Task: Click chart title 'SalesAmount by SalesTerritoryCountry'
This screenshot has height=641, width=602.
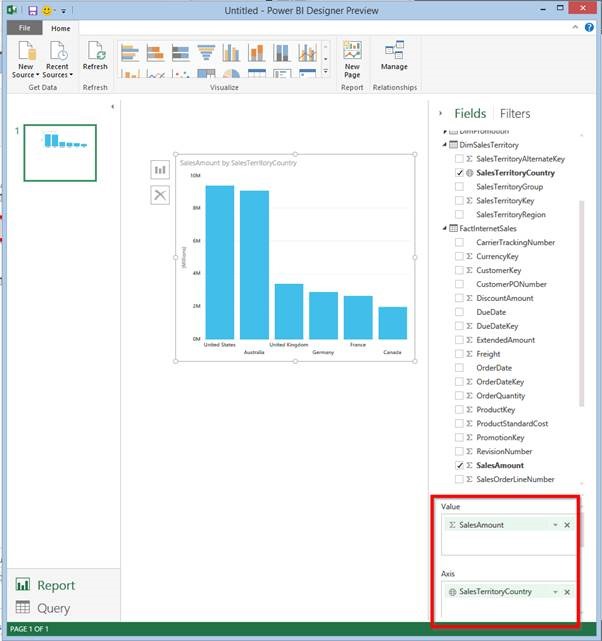Action: click(x=238, y=163)
